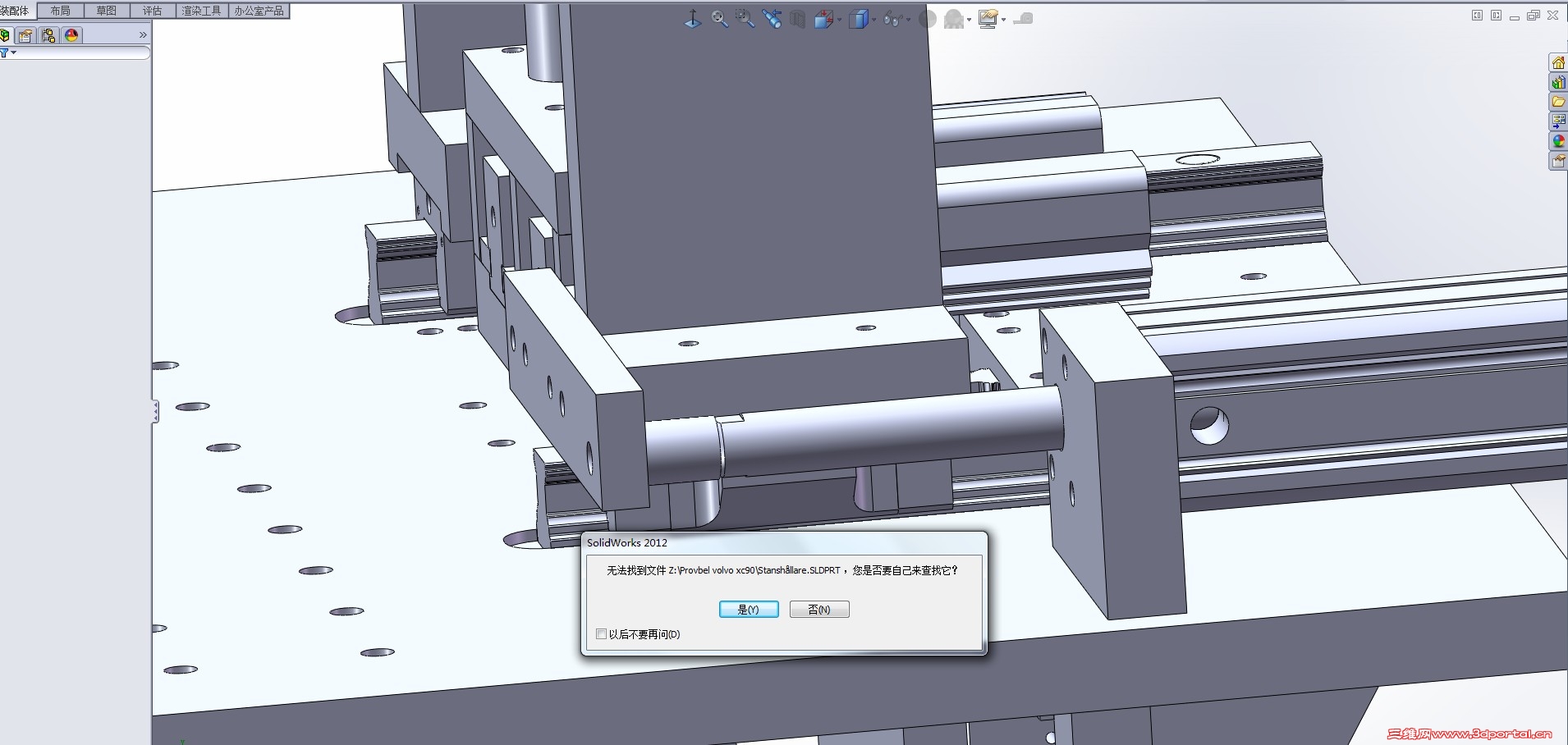
Task: Open Appearances and Scenes task pane tab
Action: 1558,142
